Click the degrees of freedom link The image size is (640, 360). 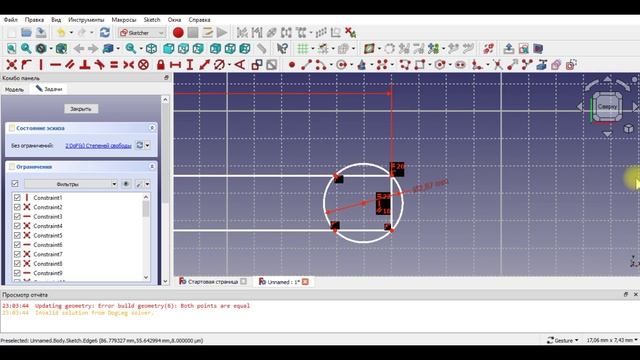98,145
